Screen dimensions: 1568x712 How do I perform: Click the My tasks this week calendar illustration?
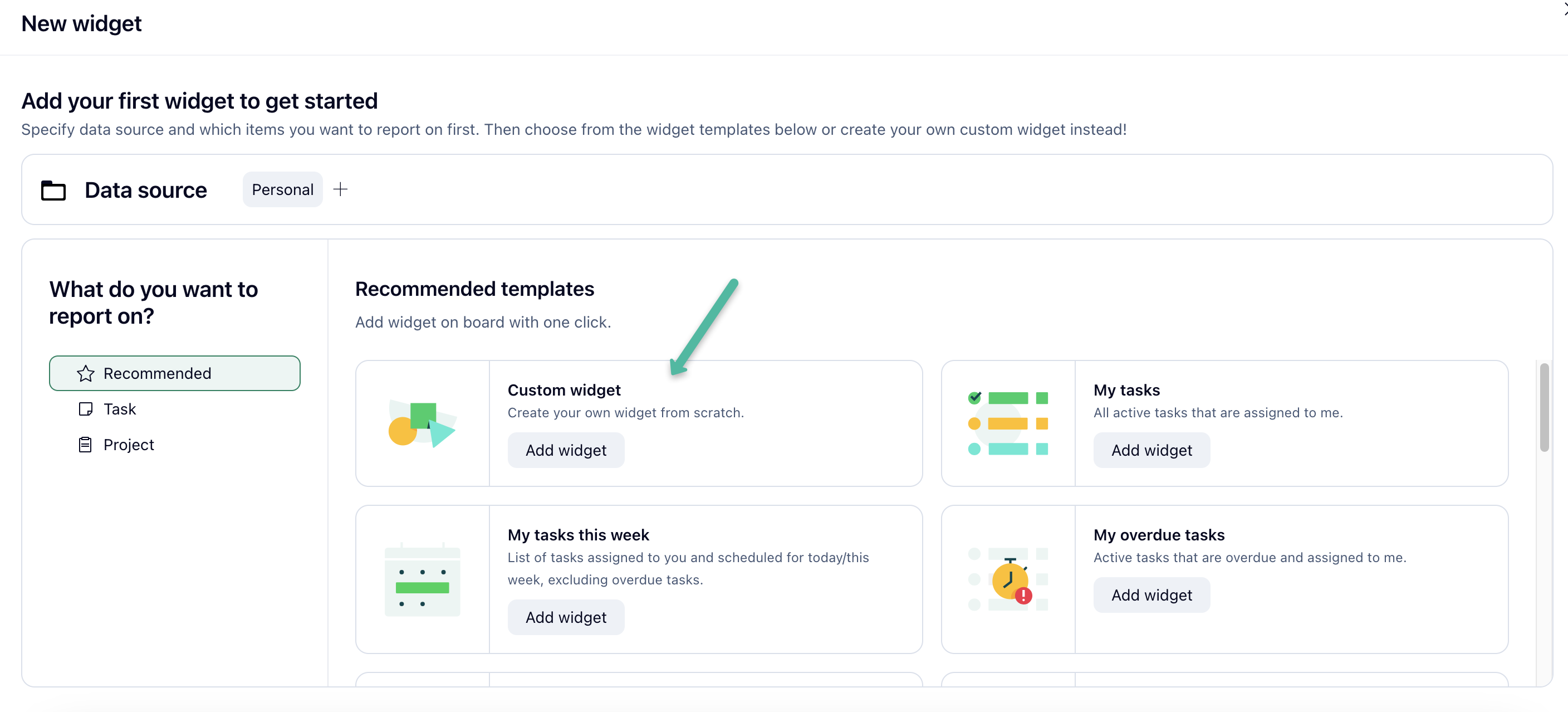(422, 579)
